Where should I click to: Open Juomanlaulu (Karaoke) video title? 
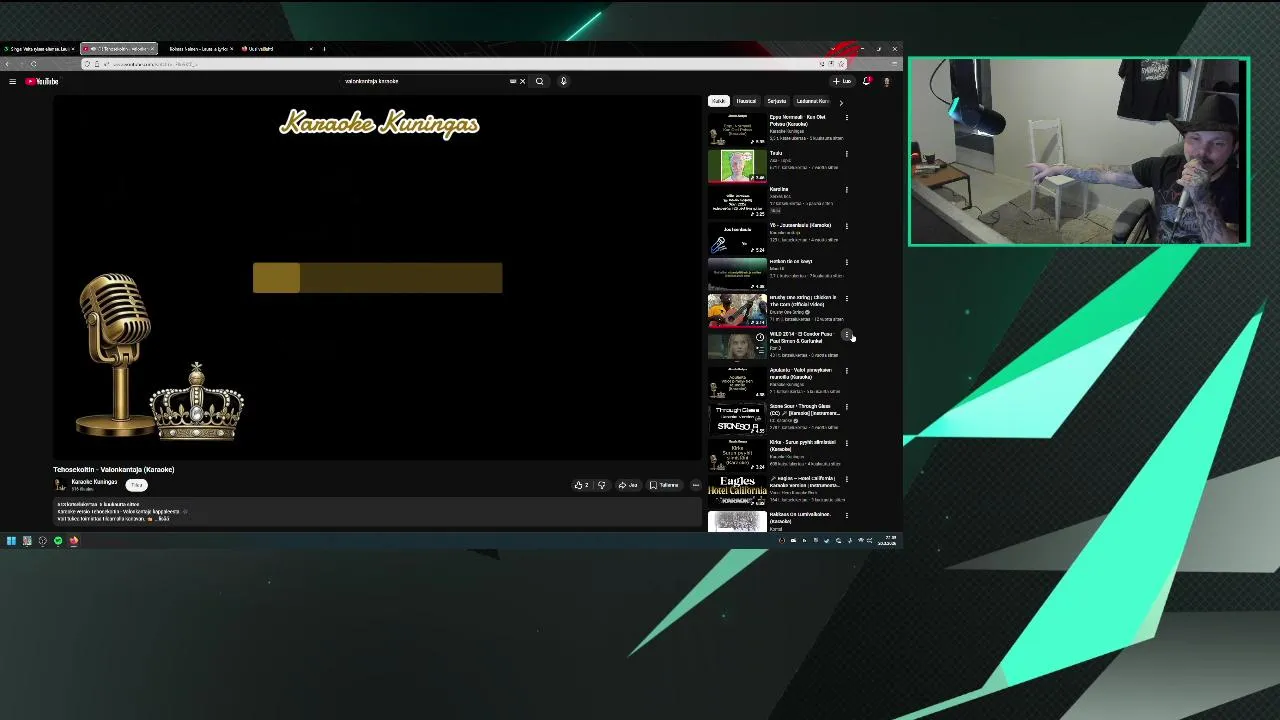click(x=801, y=225)
